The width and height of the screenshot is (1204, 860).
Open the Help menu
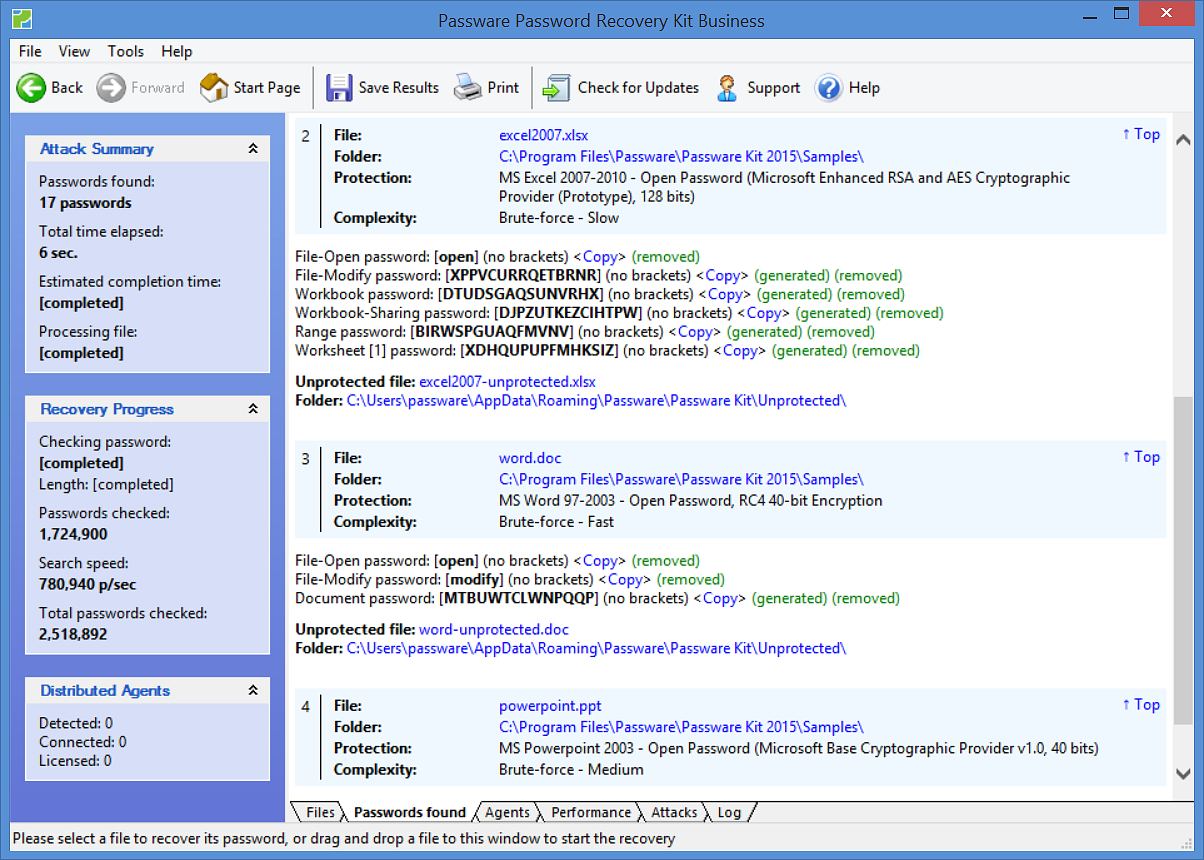click(177, 51)
